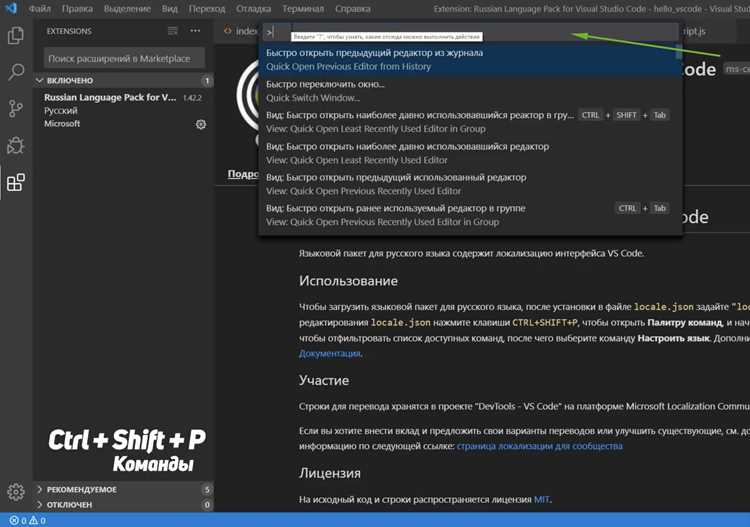750x527 pixels.
Task: Click the command palette list scrollbar
Action: [x=678, y=52]
